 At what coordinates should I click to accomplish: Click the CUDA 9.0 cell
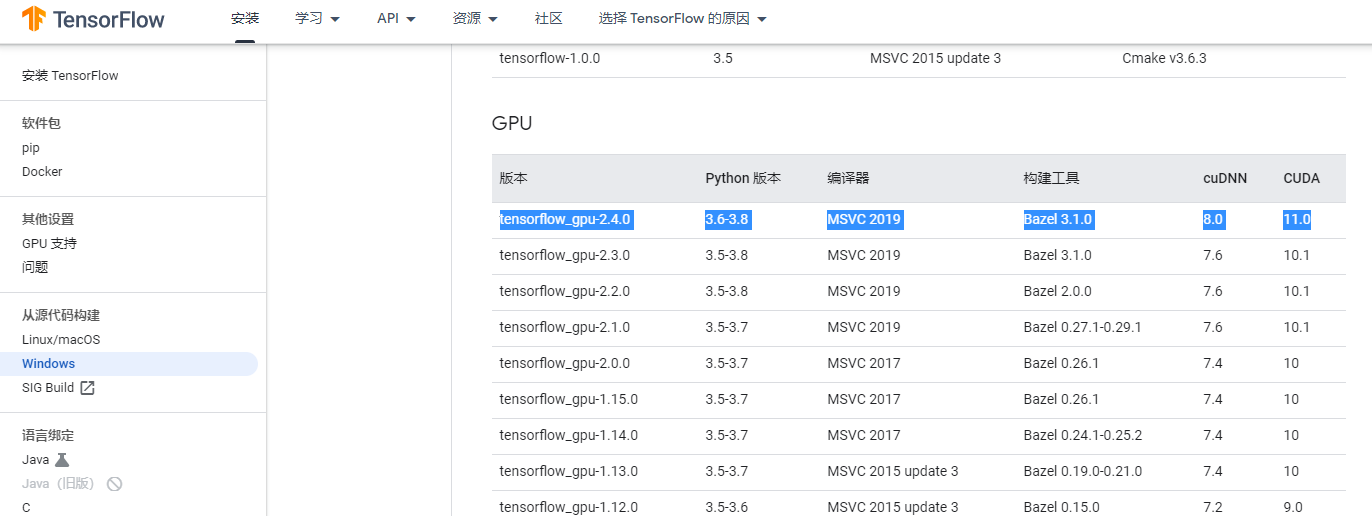pos(1293,507)
